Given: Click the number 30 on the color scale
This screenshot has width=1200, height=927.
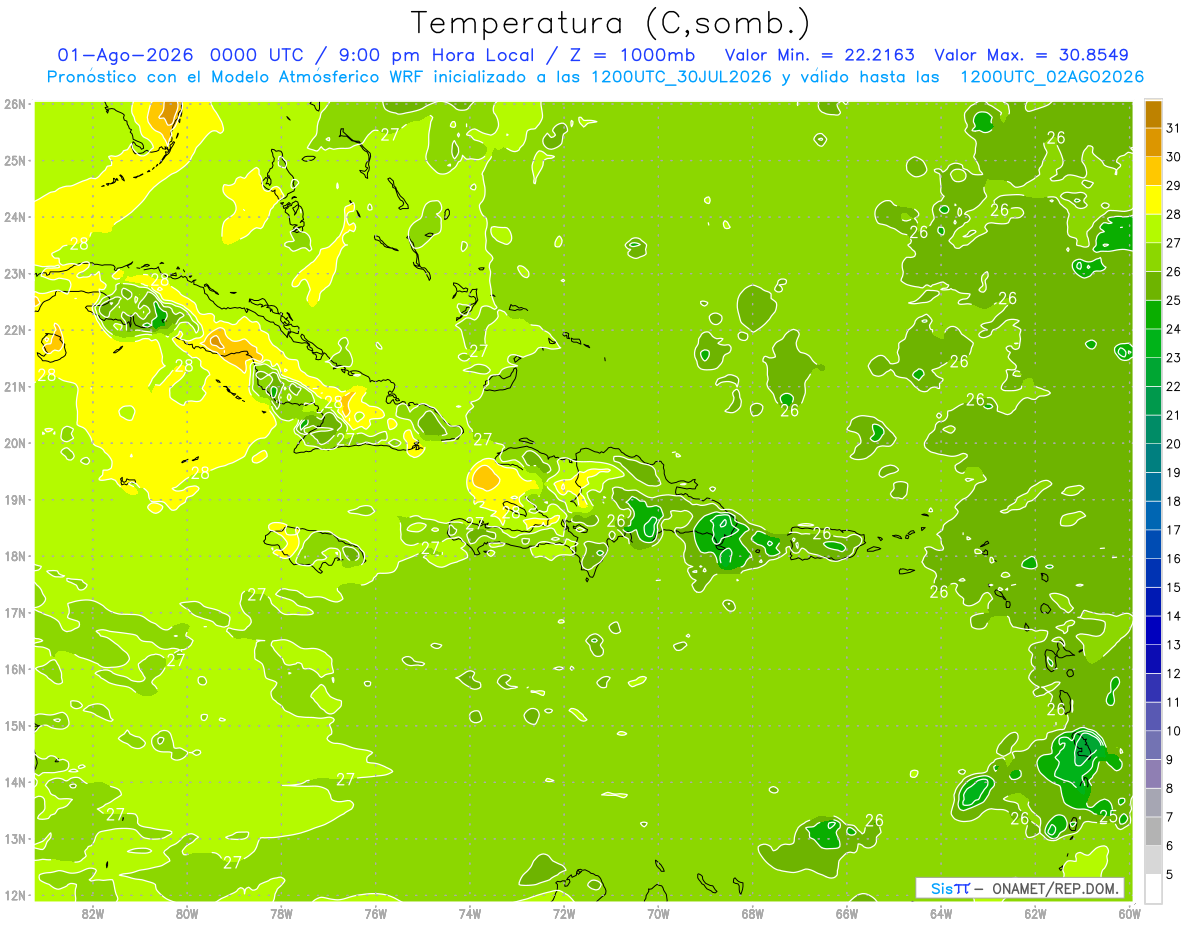Looking at the screenshot, I should pos(1174,157).
